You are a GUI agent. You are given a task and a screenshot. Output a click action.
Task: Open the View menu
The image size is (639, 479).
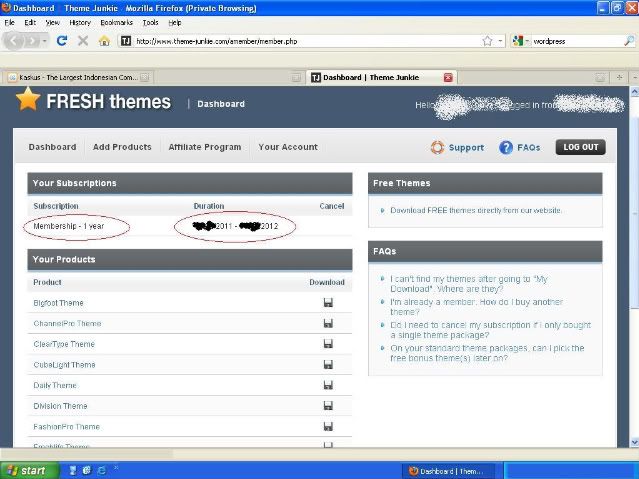click(53, 22)
